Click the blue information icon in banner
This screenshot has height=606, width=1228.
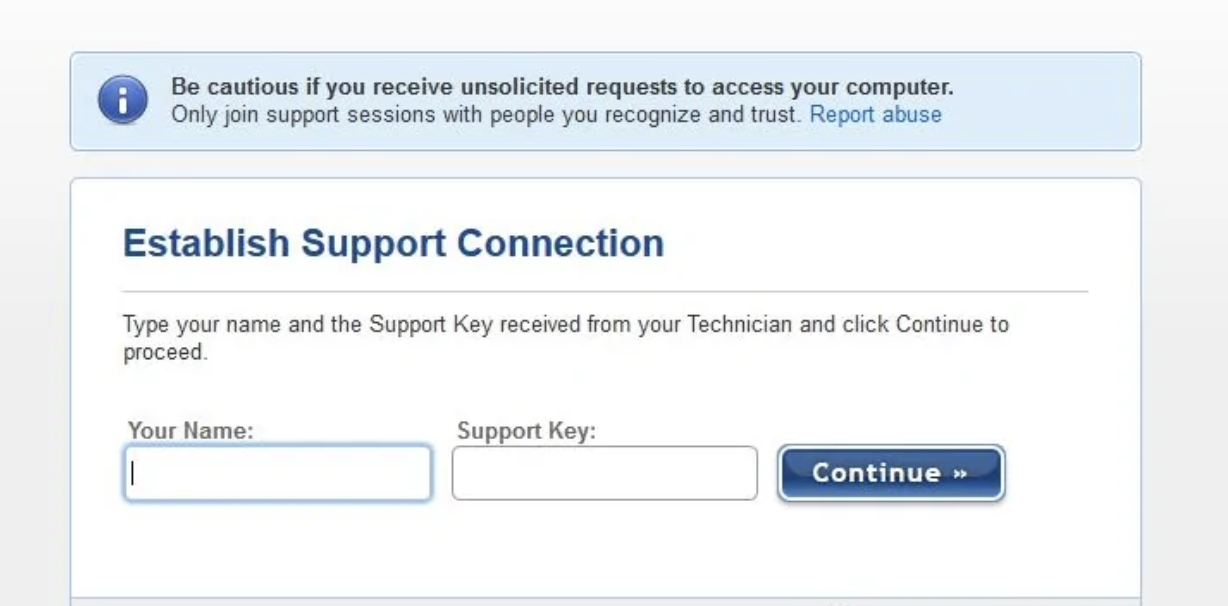coord(121,101)
